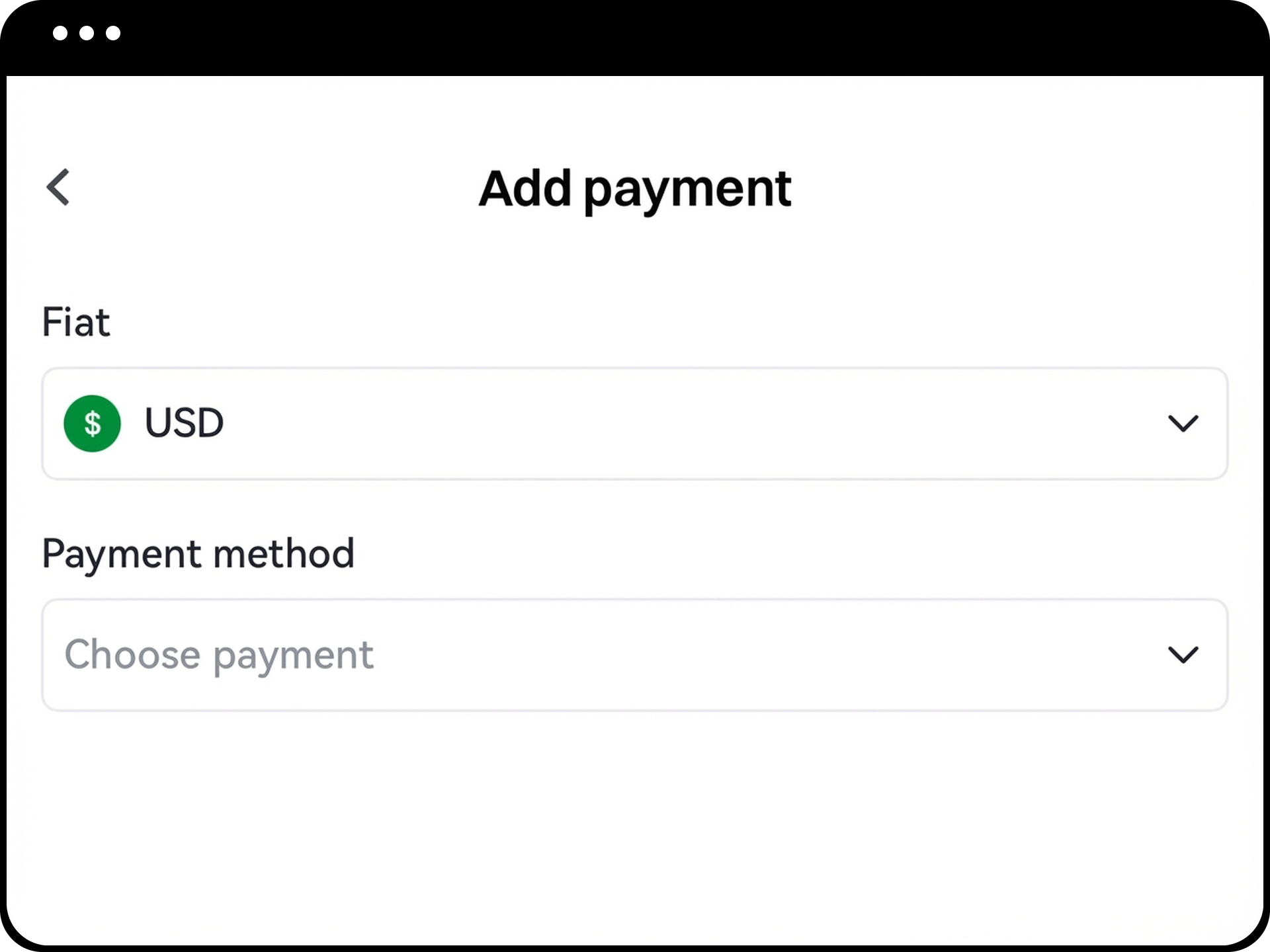Click the empty black title bar area

click(661, 36)
